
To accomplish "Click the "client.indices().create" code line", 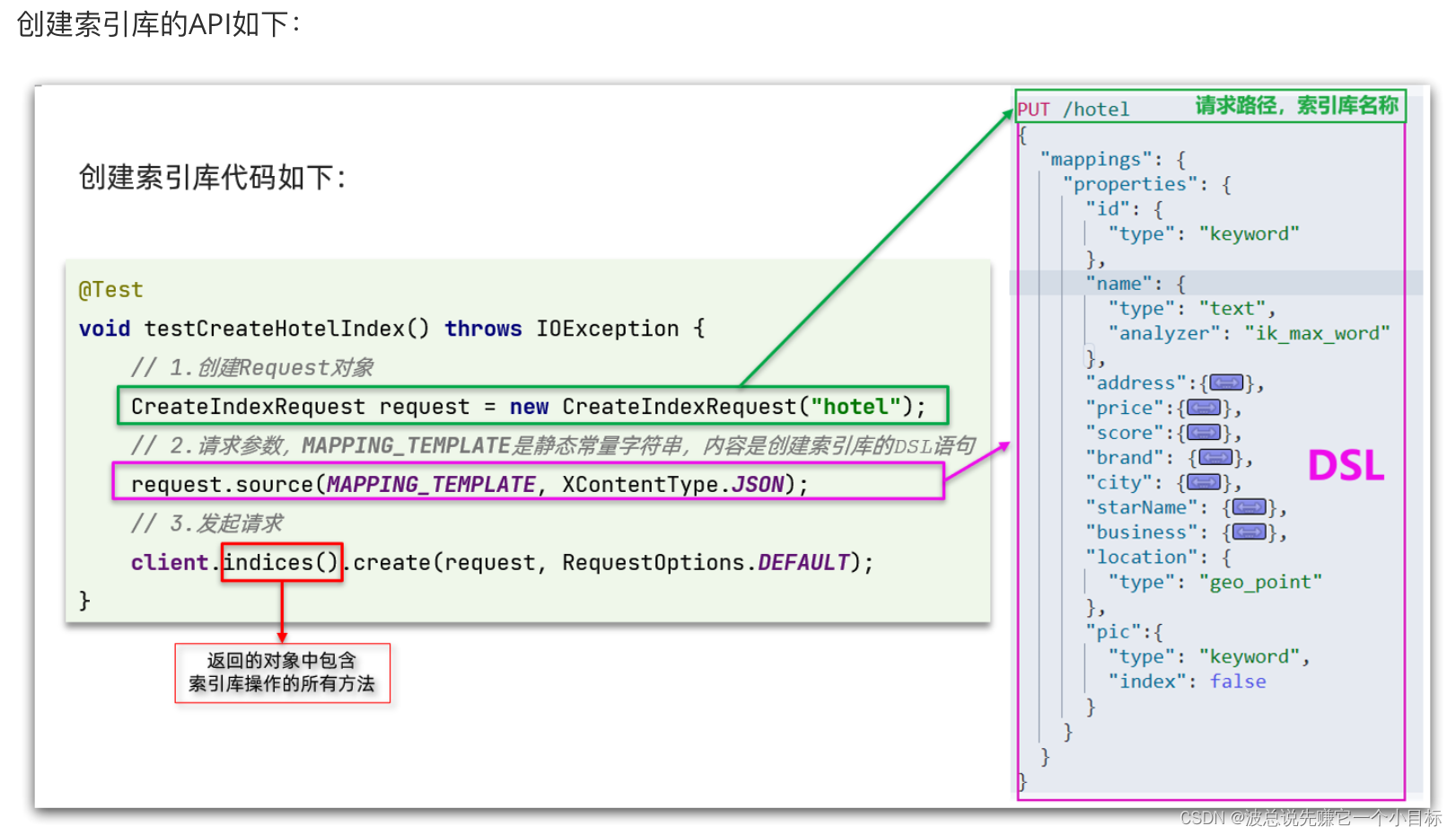I will 502,563.
